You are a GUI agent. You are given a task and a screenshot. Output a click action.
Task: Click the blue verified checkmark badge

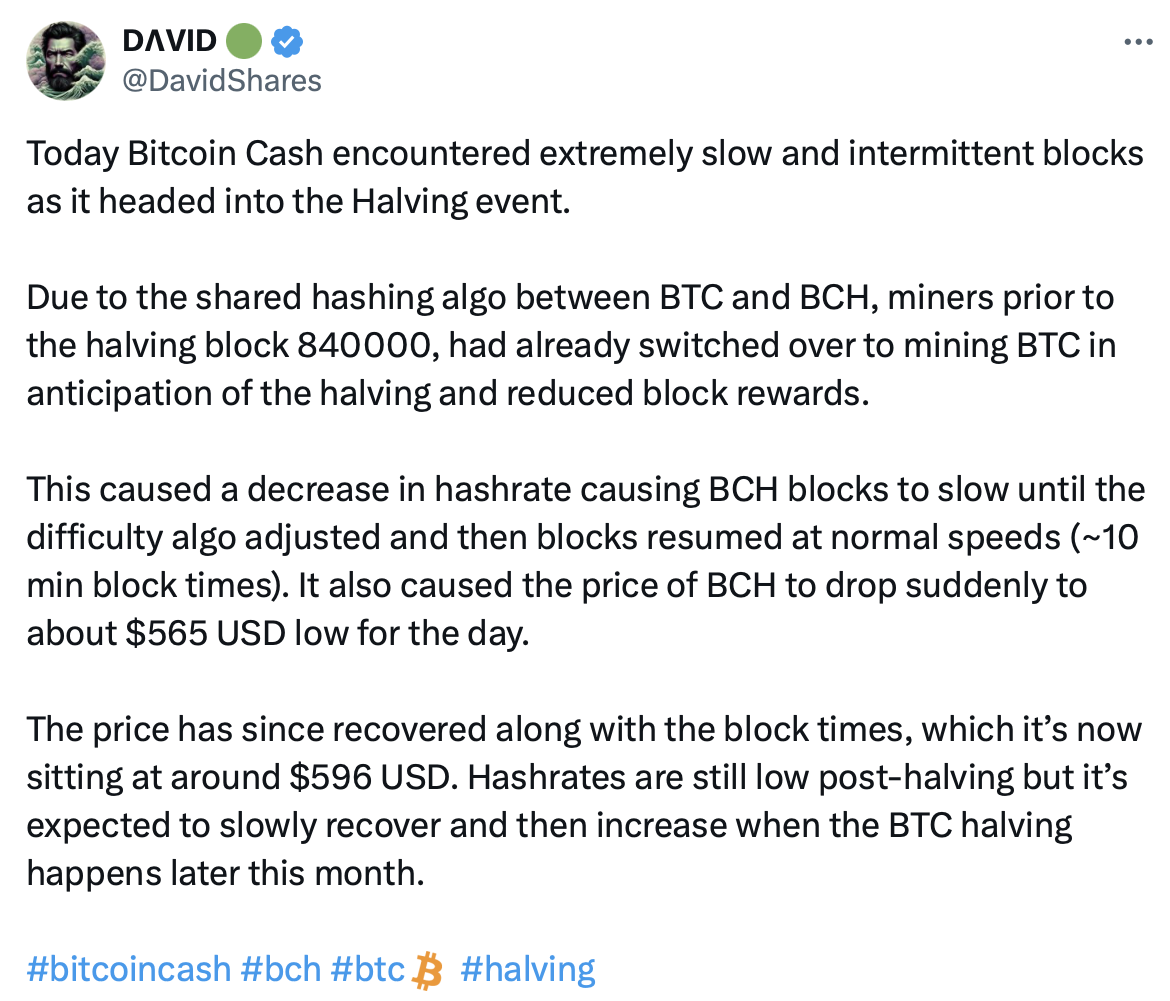[x=289, y=41]
